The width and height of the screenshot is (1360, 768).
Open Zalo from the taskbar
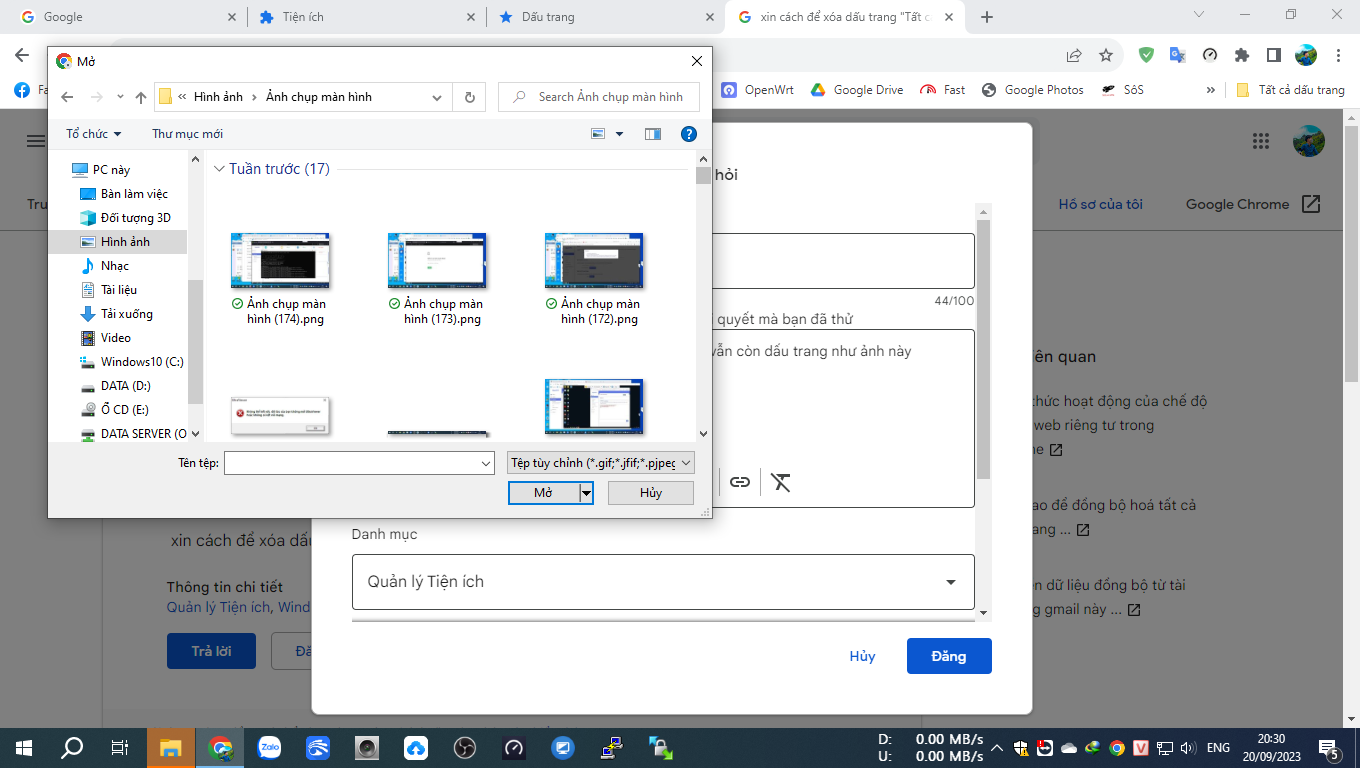269,747
